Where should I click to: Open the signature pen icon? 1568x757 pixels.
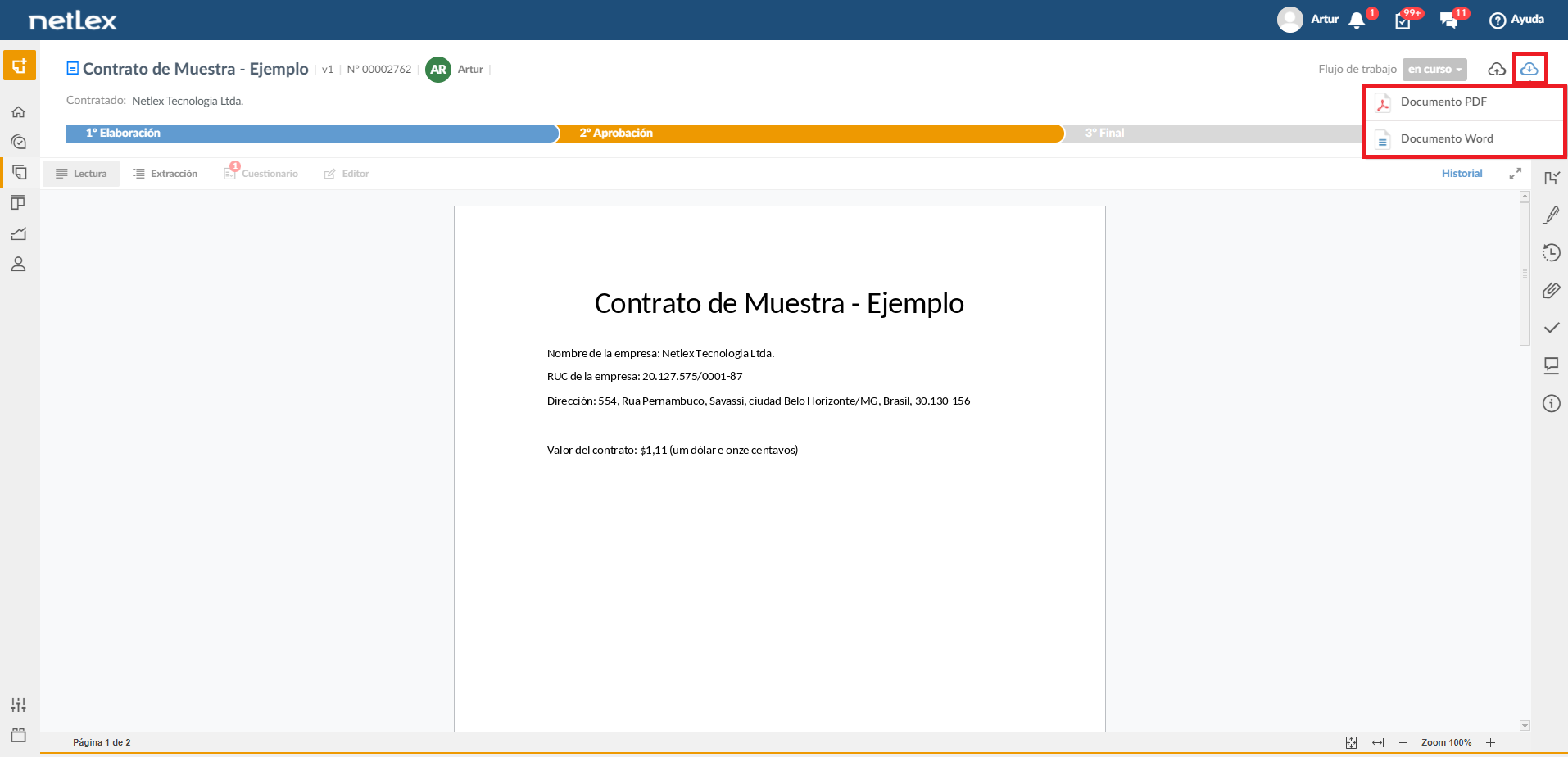click(1551, 215)
